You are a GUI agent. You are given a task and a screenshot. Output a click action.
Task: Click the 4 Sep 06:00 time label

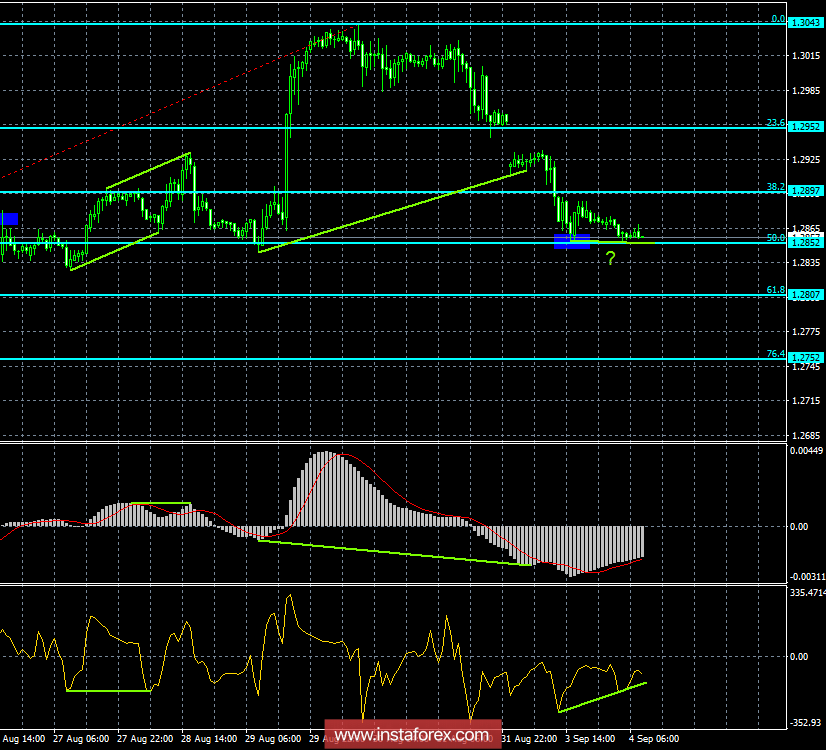coord(655,740)
